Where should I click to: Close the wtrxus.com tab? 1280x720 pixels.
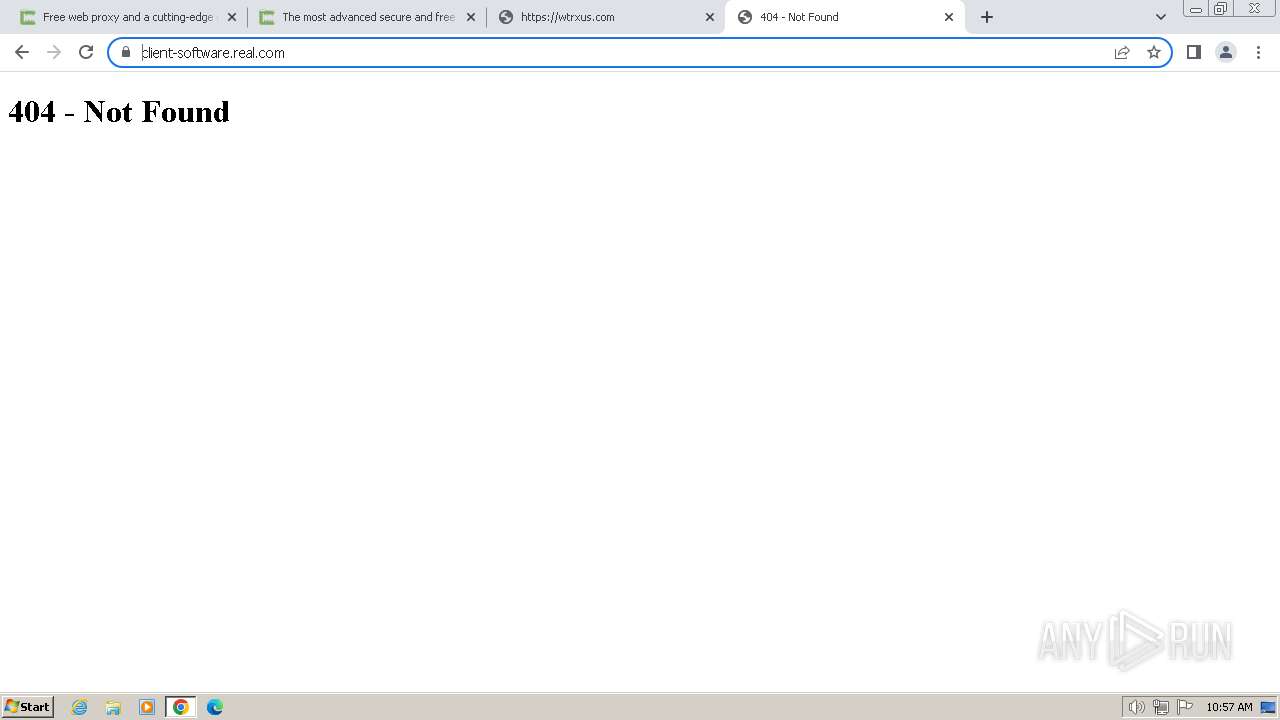[710, 17]
